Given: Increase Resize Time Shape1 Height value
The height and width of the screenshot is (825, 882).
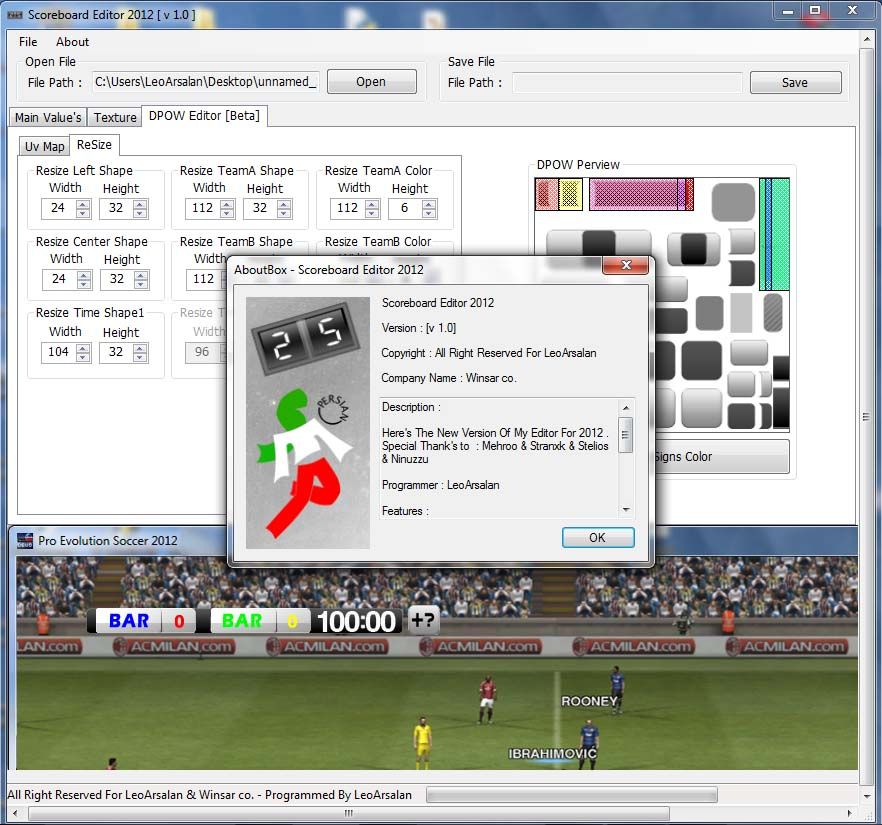Looking at the screenshot, I should pyautogui.click(x=140, y=347).
